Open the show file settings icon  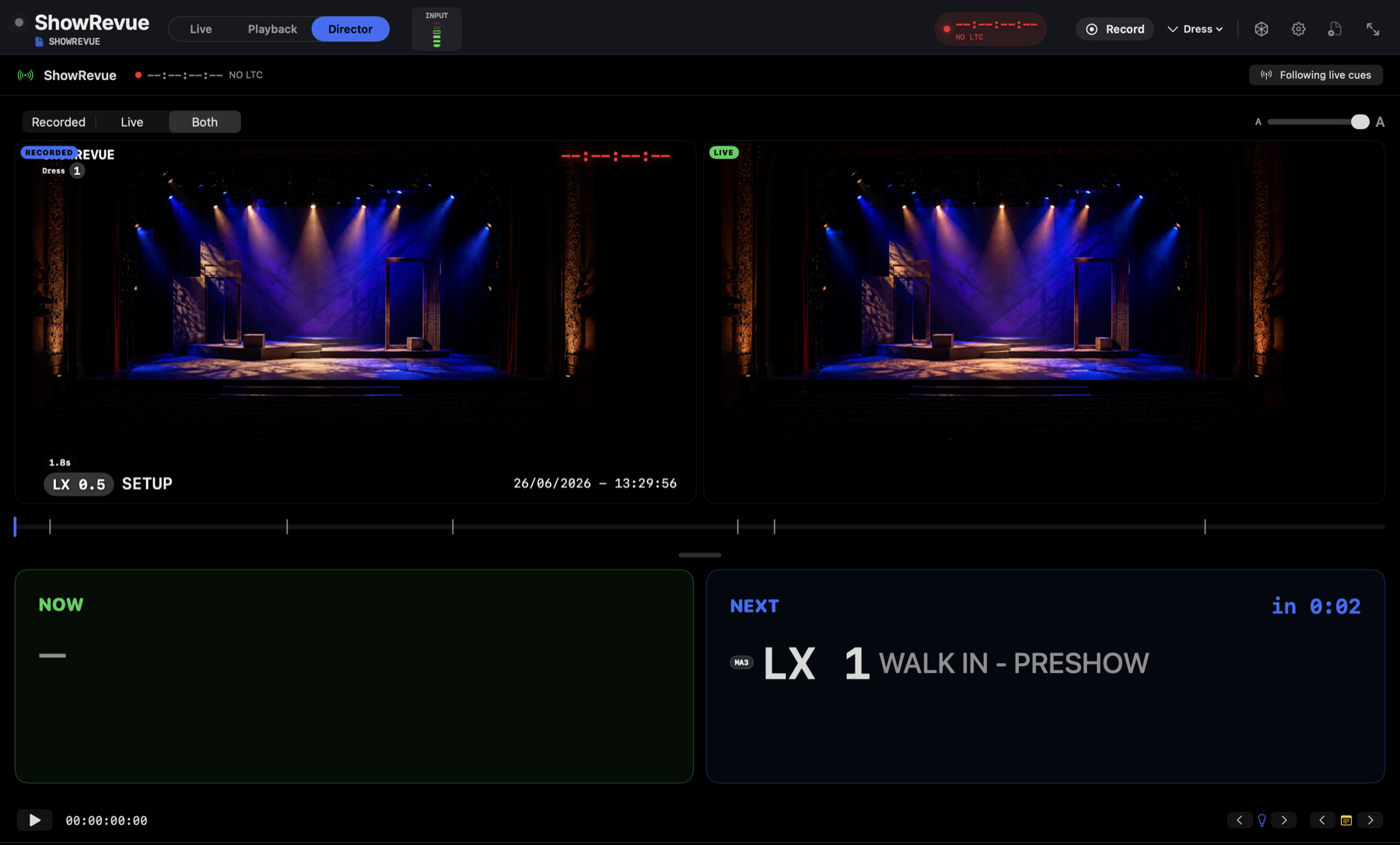point(1335,29)
